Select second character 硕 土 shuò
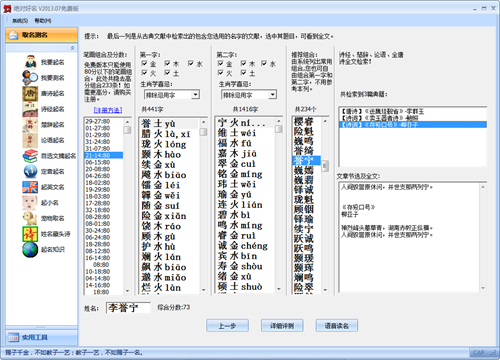500x360 pixels. click(x=246, y=287)
